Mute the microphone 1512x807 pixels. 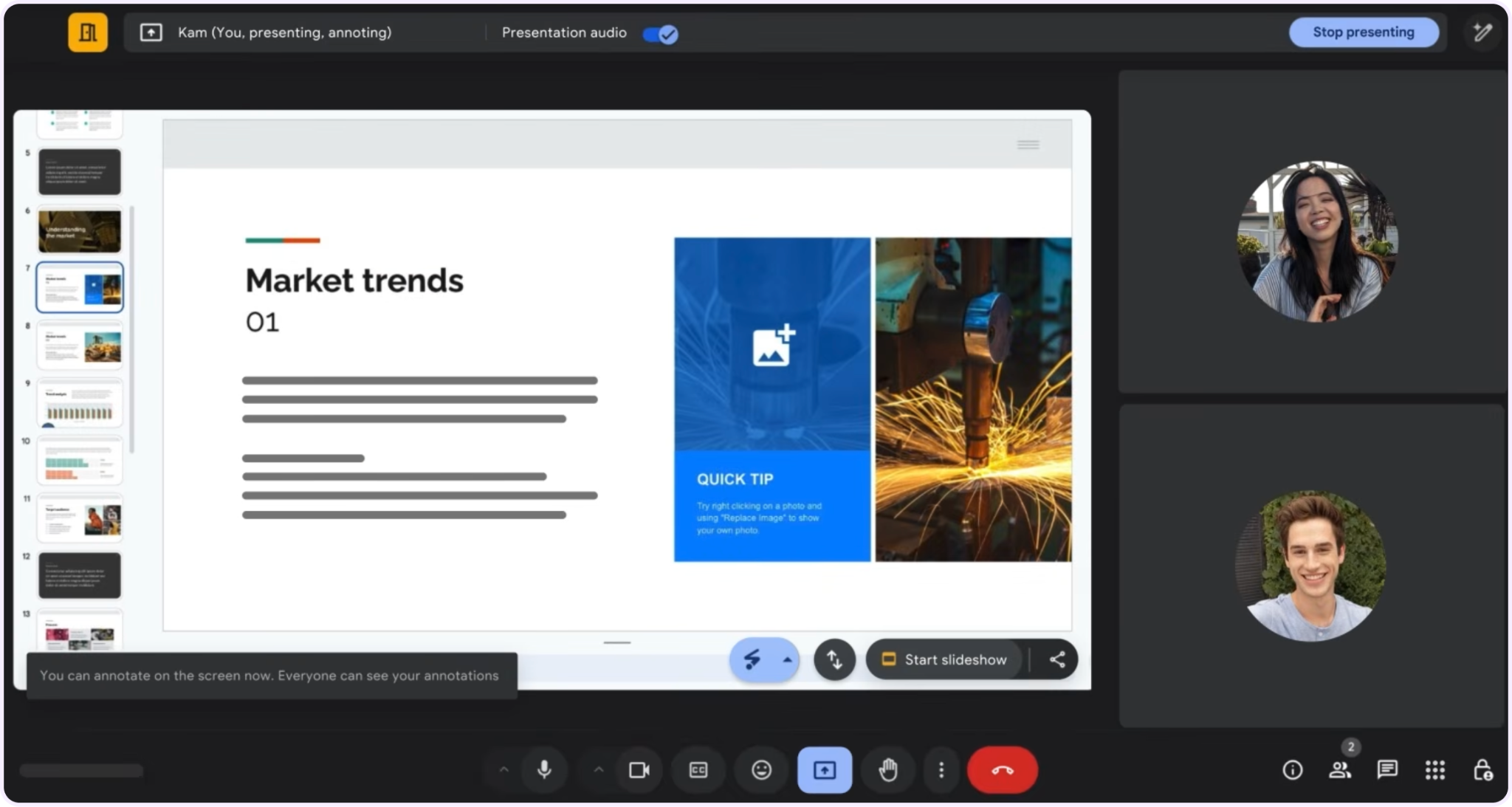tap(544, 770)
